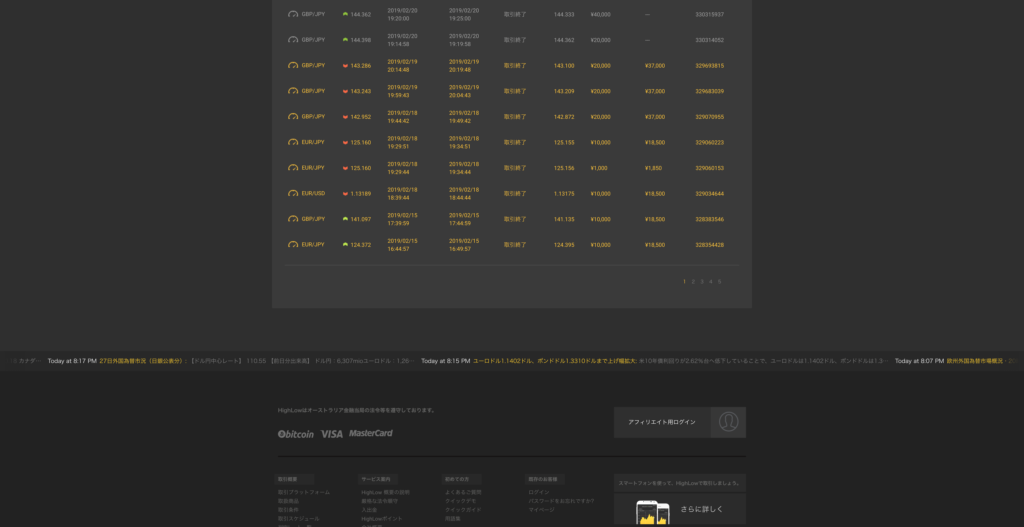This screenshot has height=527, width=1024.
Task: Go to page 2 of trade history
Action: 693,281
